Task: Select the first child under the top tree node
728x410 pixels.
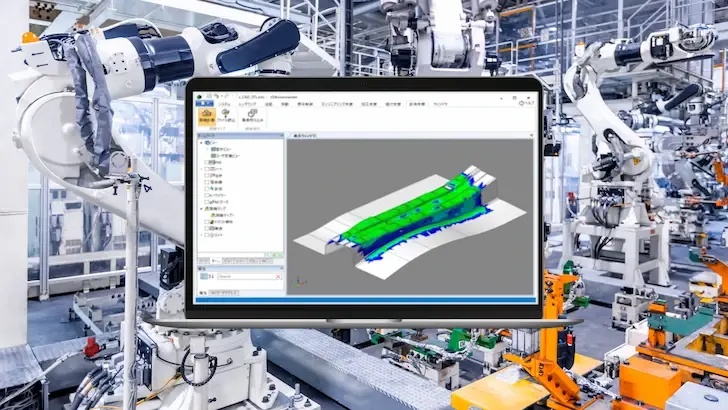Action: tap(221, 150)
